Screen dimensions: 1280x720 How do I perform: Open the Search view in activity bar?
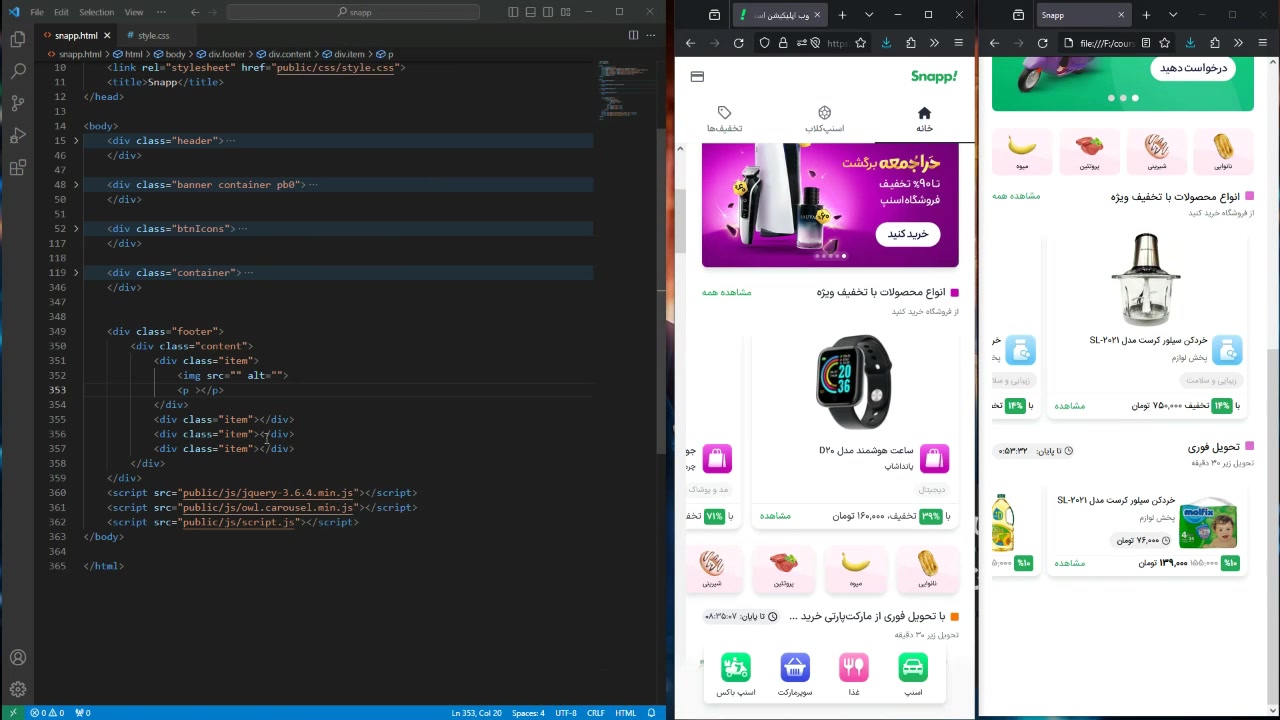point(18,71)
